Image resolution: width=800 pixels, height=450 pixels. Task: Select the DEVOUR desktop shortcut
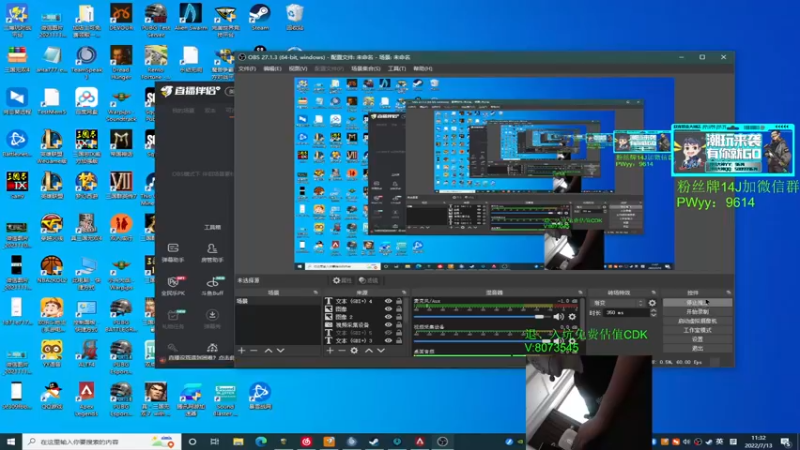[121, 17]
